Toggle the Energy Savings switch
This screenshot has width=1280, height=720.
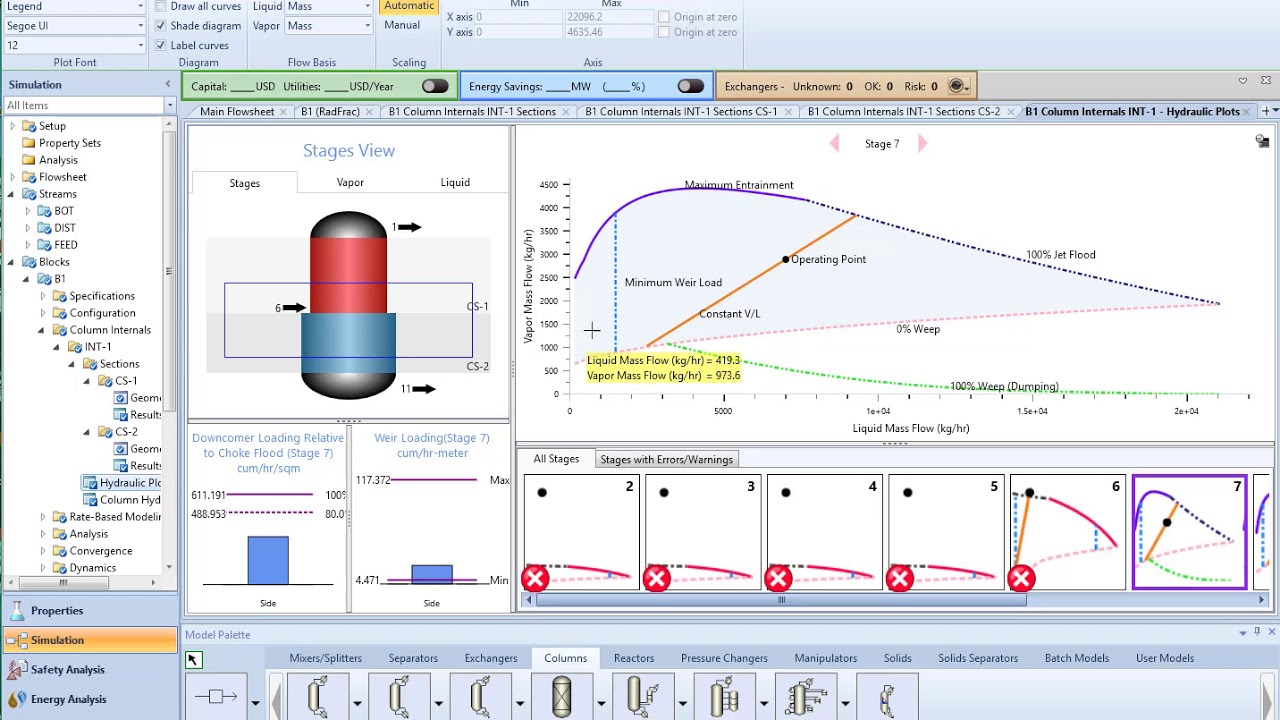[690, 86]
